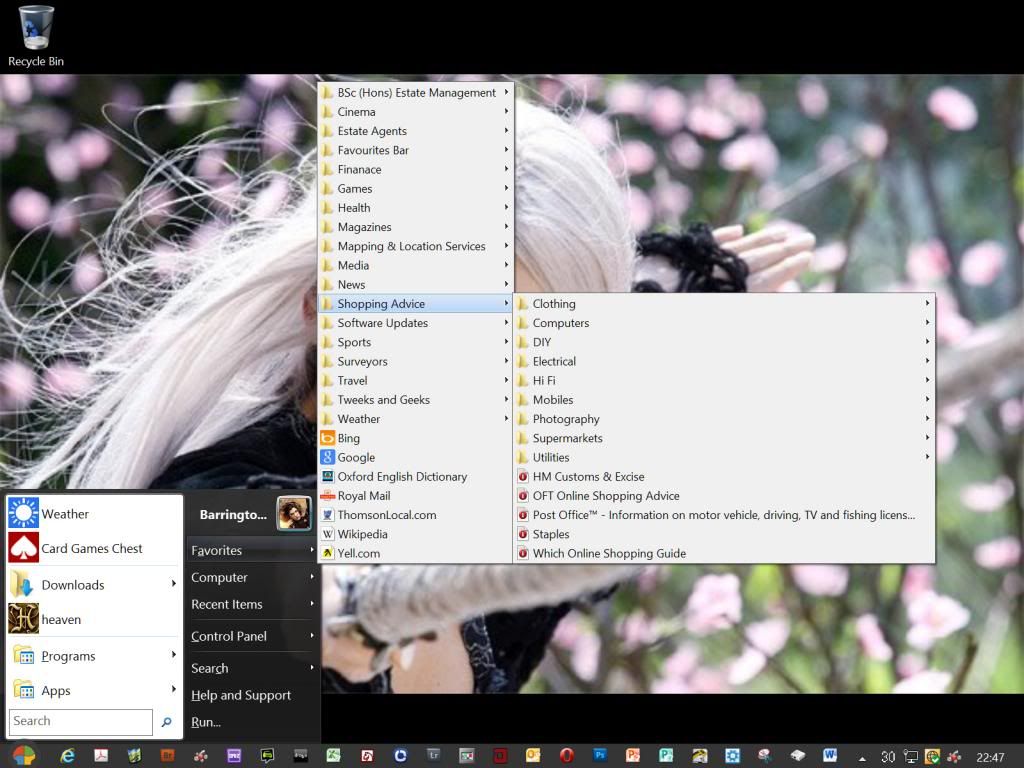Expand the Computers folder submenu
Screen dimensions: 1024x768
(x=927, y=322)
